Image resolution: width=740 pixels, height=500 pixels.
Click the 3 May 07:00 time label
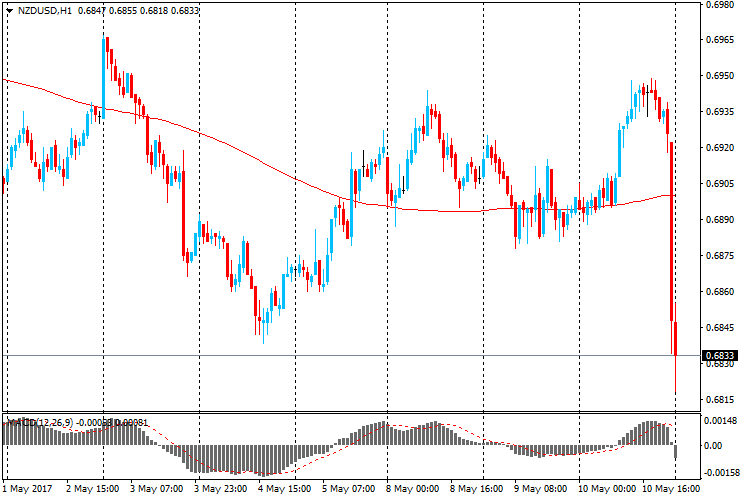(156, 489)
